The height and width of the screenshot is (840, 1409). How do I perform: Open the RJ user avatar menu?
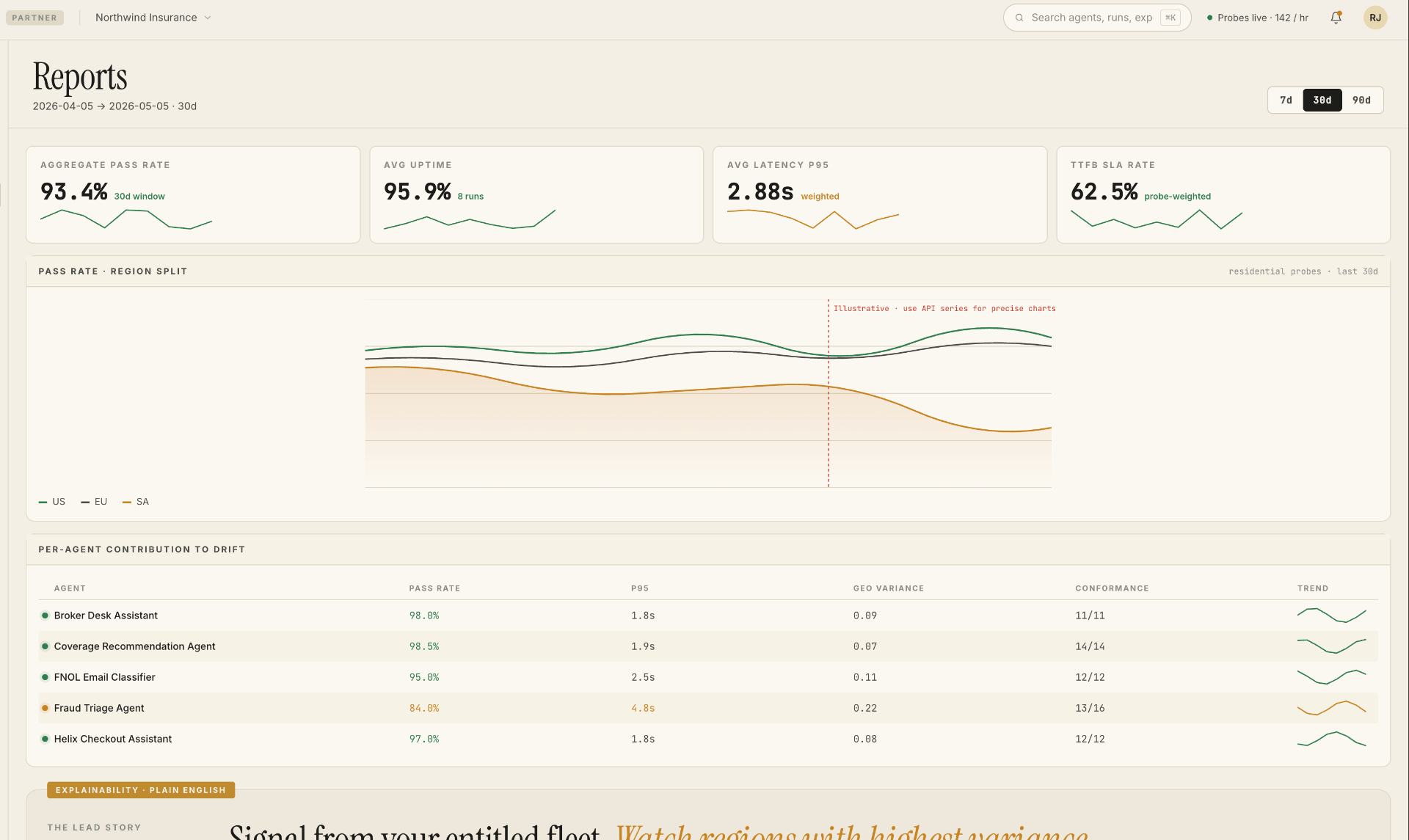tap(1375, 18)
